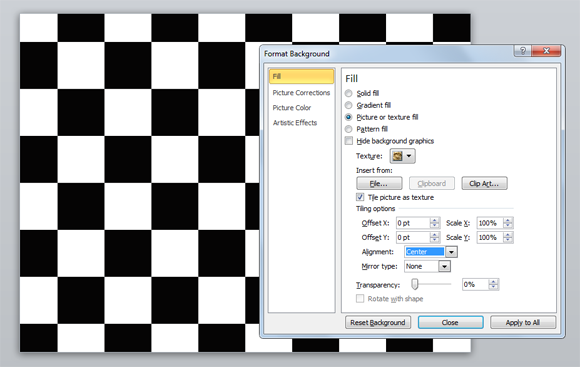Open the Mirror type dropdown arrow
This screenshot has width=580, height=367.
click(444, 266)
